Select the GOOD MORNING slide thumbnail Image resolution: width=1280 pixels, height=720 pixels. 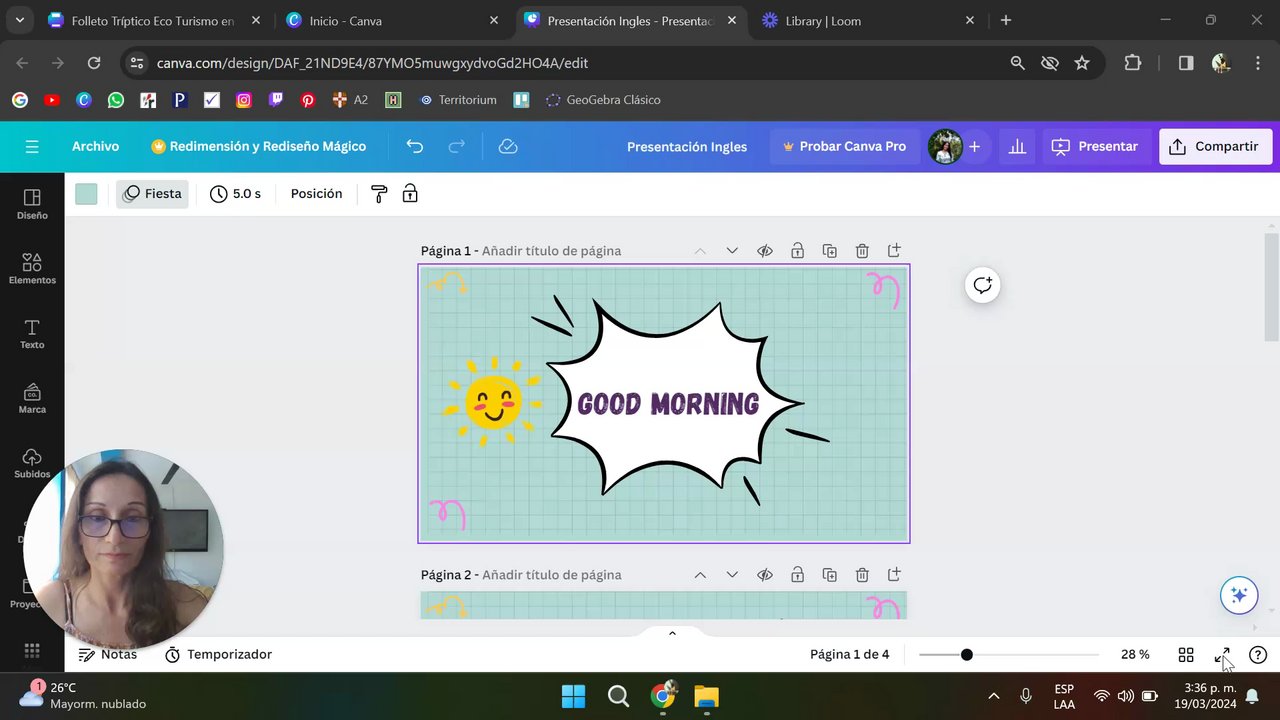point(664,404)
